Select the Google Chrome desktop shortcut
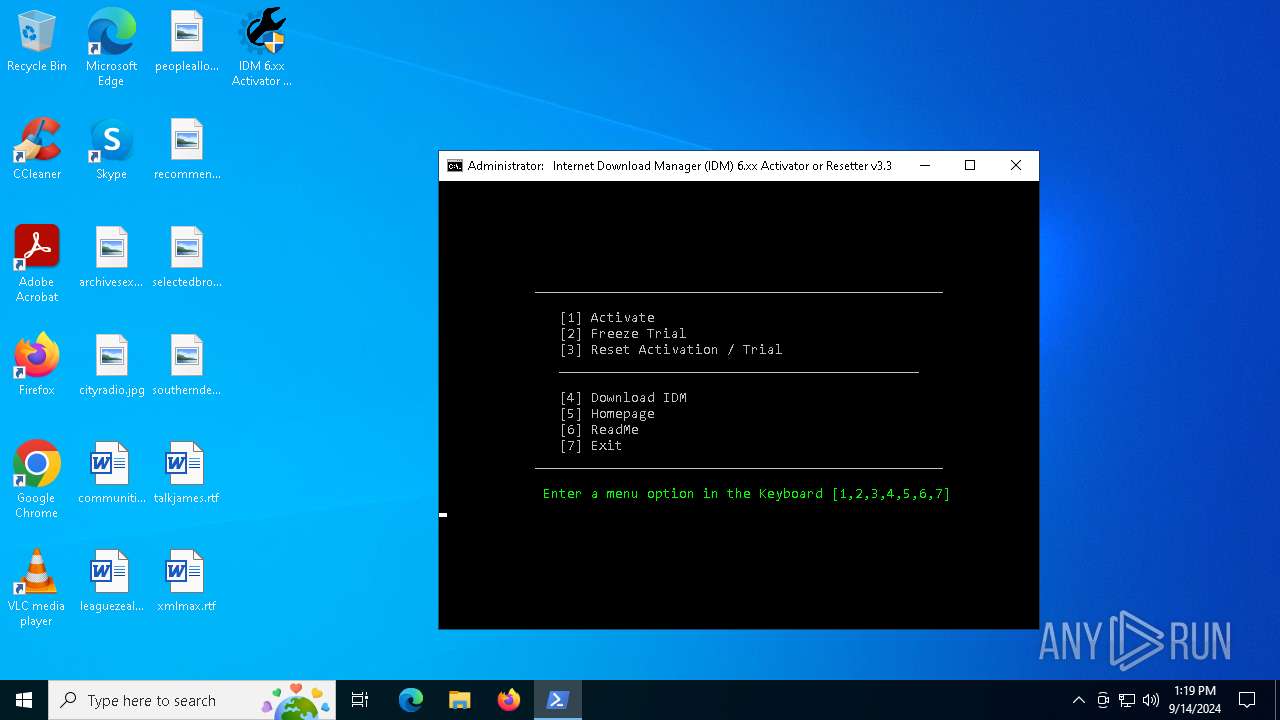 click(x=37, y=480)
